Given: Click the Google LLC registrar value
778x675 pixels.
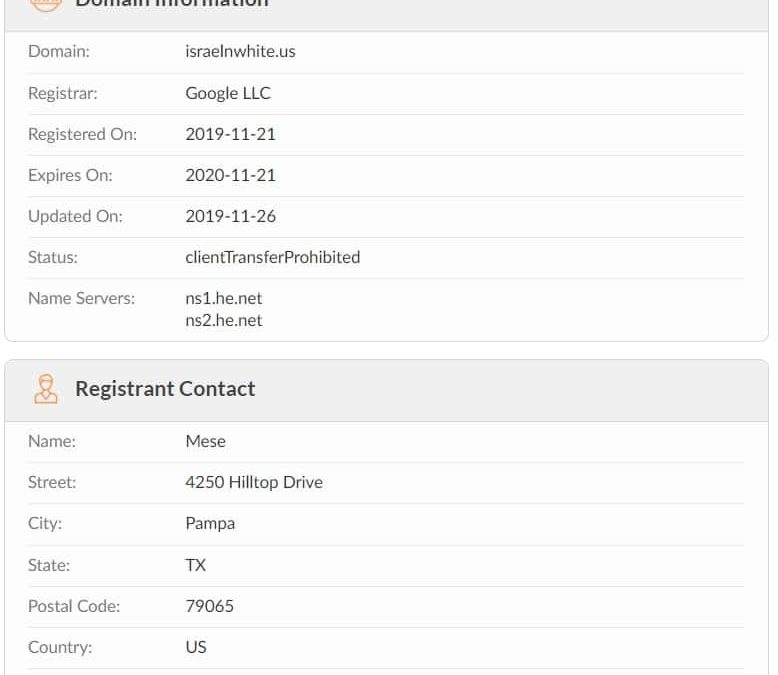Looking at the screenshot, I should point(228,93).
